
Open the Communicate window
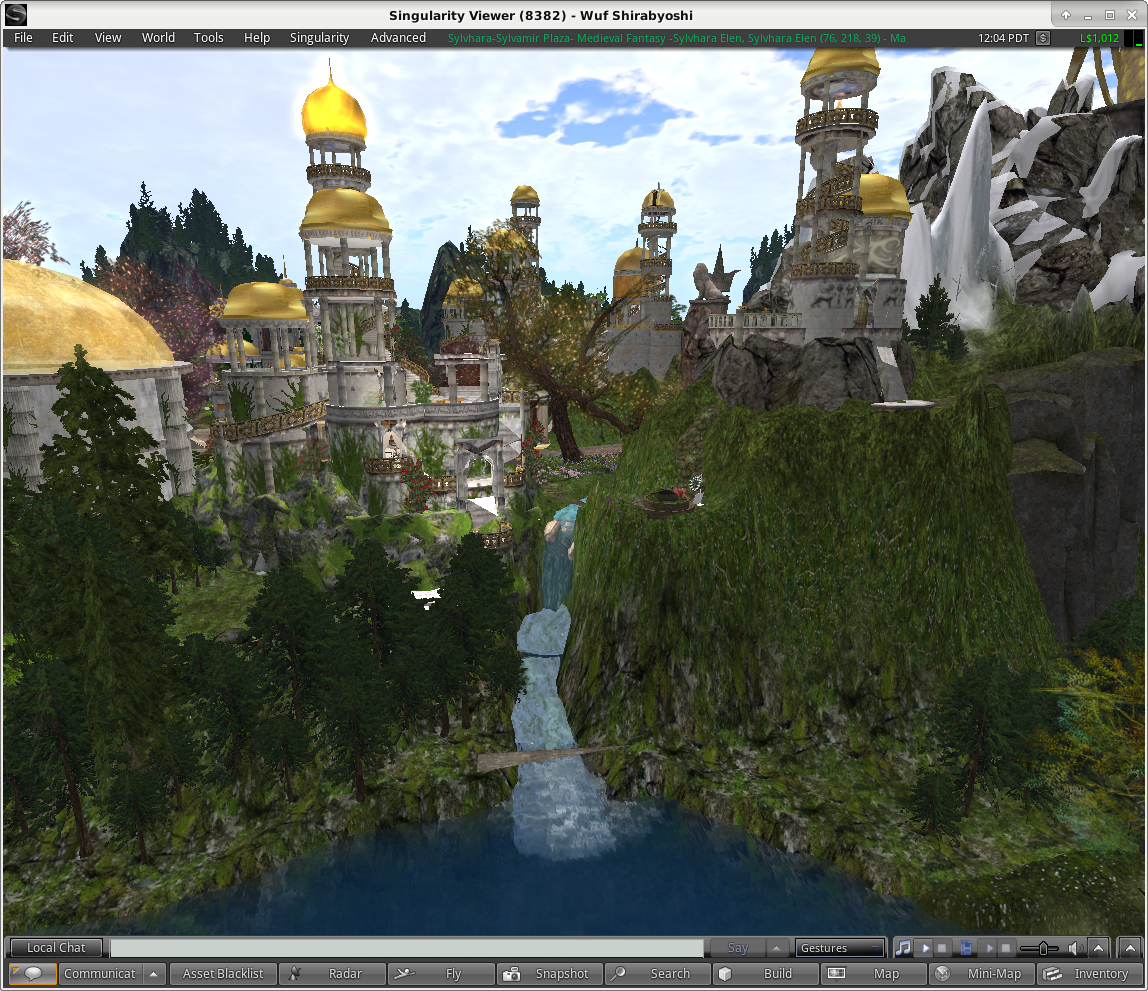click(x=100, y=973)
